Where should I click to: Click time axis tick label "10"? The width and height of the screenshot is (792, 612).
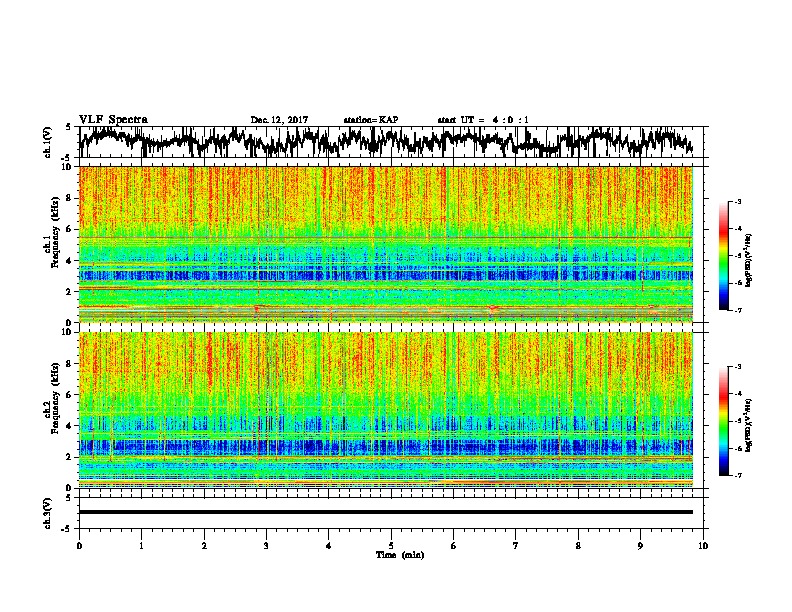pyautogui.click(x=703, y=546)
